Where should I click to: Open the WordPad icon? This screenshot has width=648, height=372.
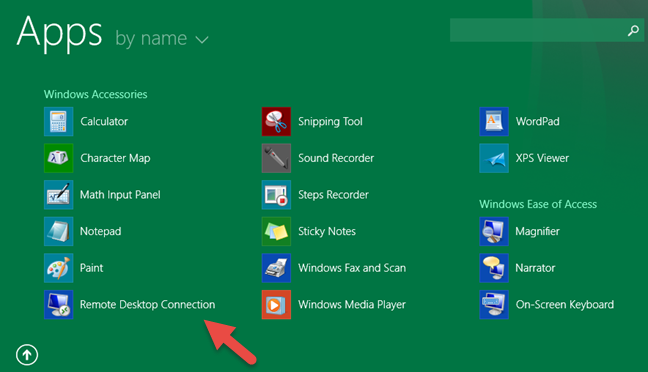click(x=494, y=122)
